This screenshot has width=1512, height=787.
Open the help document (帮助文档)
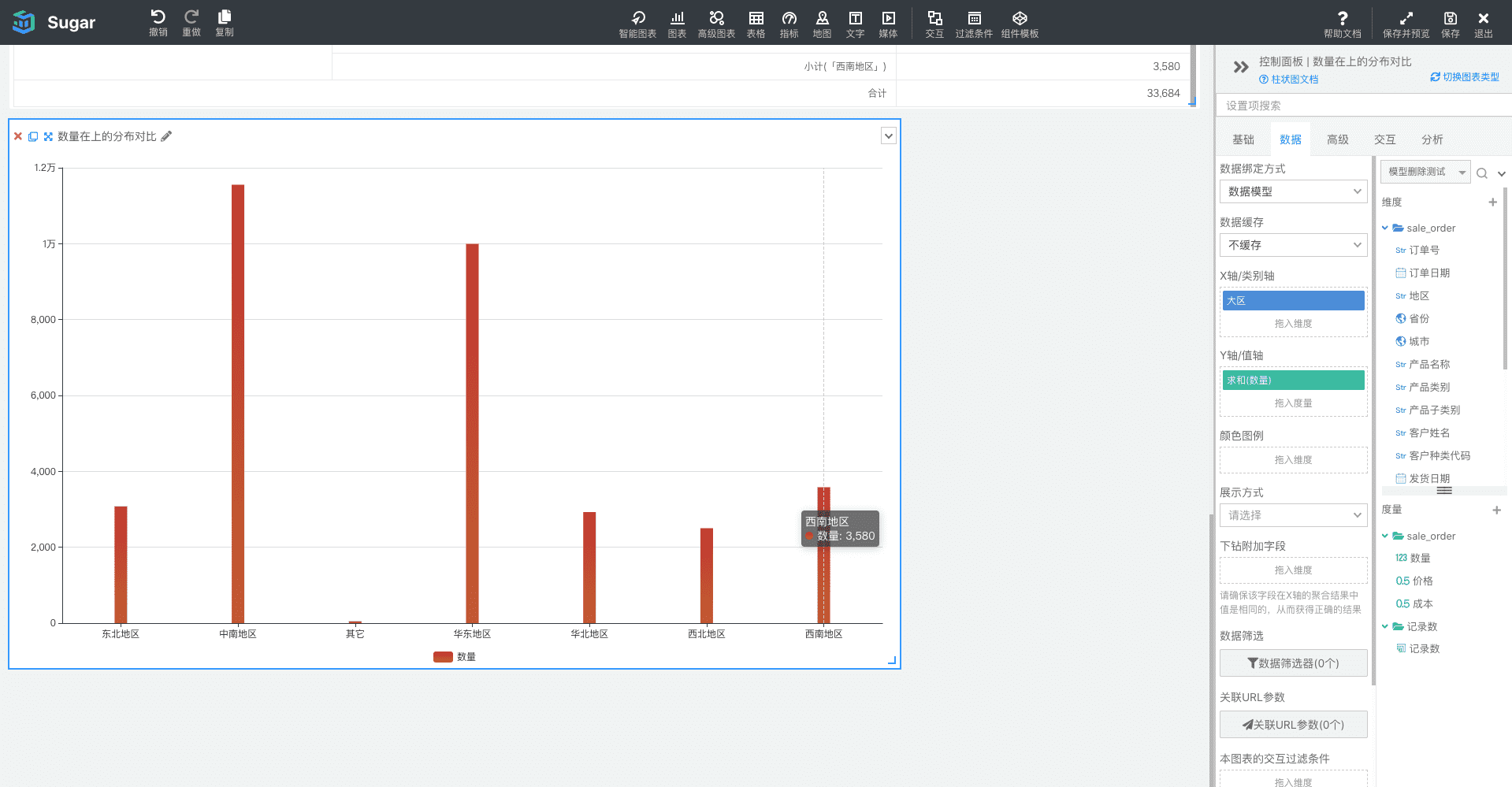pos(1342,24)
